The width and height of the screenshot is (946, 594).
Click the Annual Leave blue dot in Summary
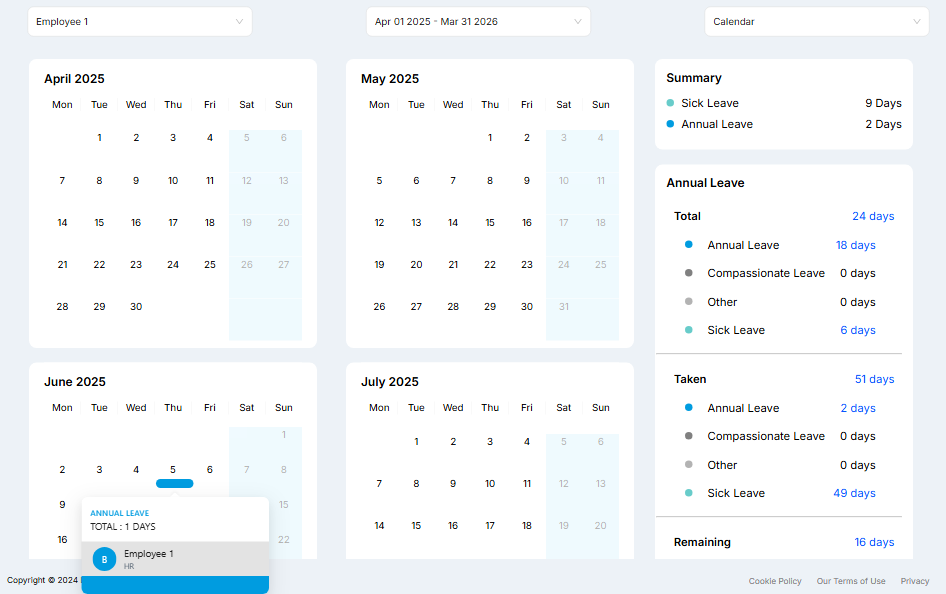670,124
